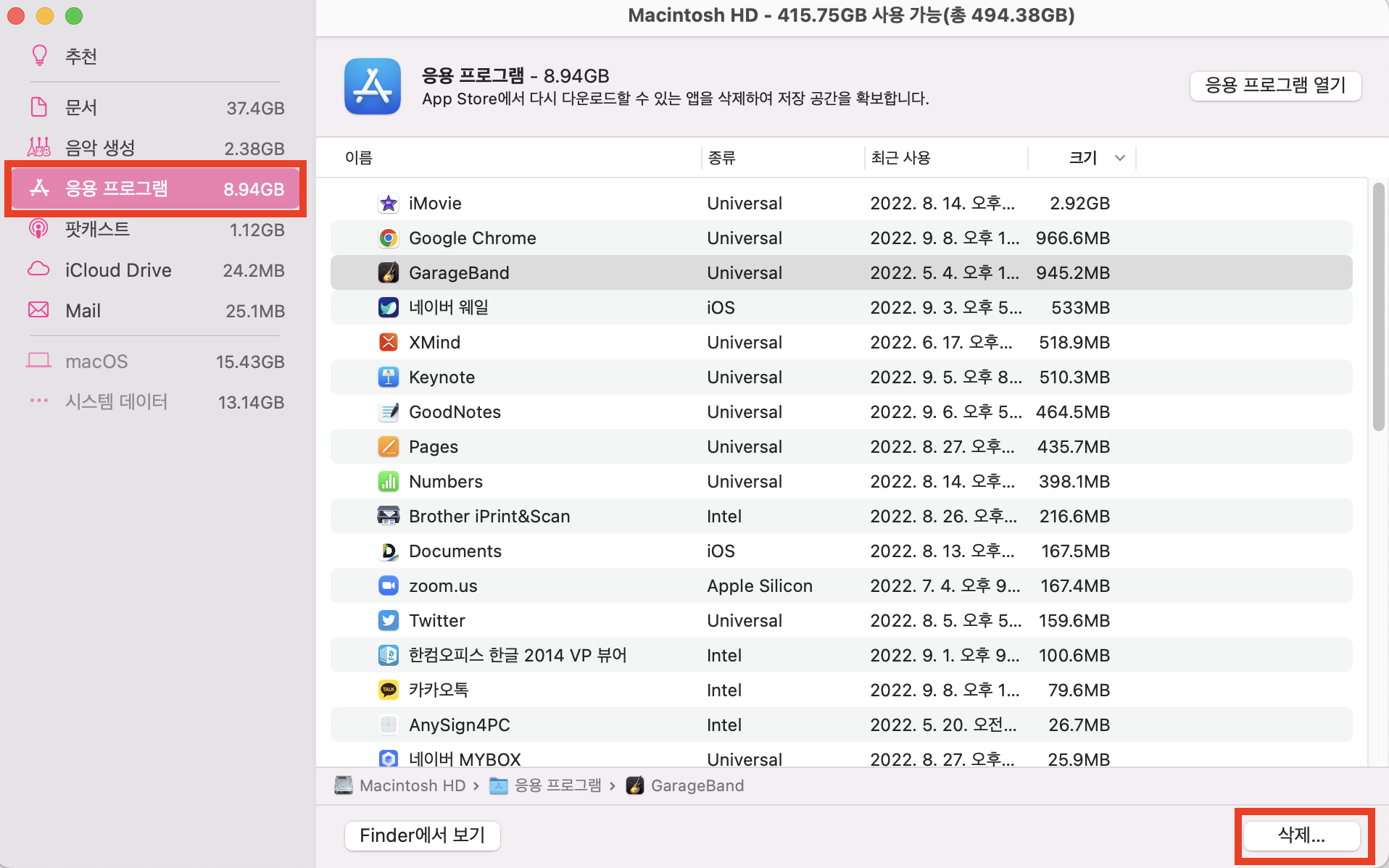The width and height of the screenshot is (1389, 868).
Task: Click the Documents app icon
Action: click(x=389, y=551)
